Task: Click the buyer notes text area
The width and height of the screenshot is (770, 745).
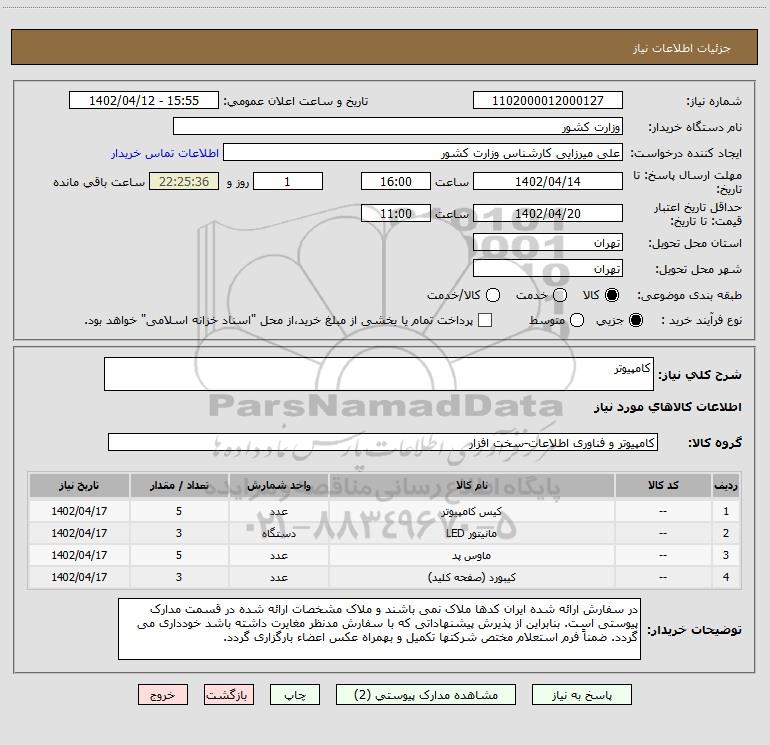Action: 379,629
